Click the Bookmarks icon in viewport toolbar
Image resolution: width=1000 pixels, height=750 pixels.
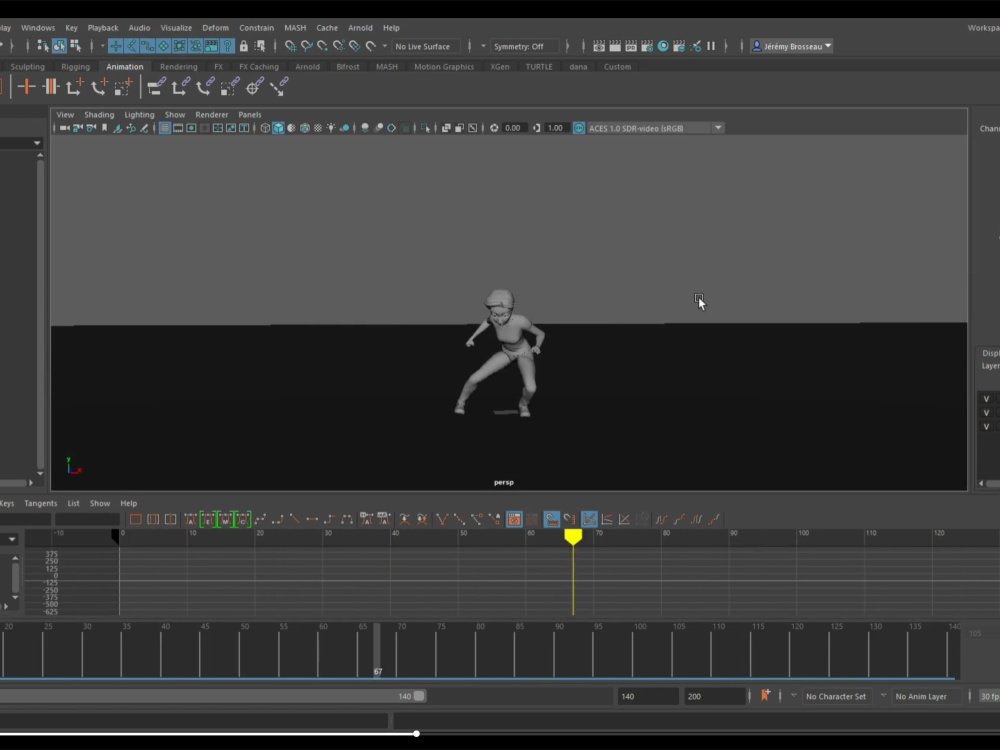click(x=105, y=128)
